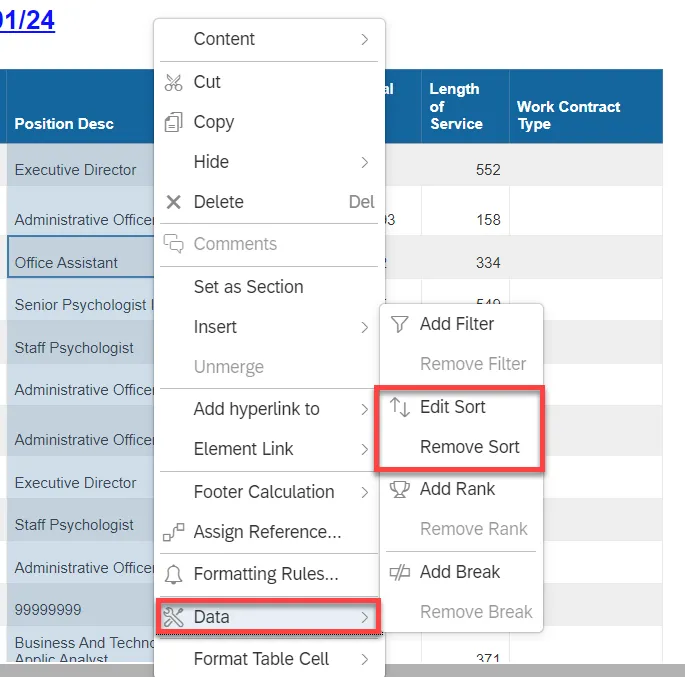This screenshot has height=677, width=685.
Task: Click the Delete X icon
Action: tap(174, 202)
